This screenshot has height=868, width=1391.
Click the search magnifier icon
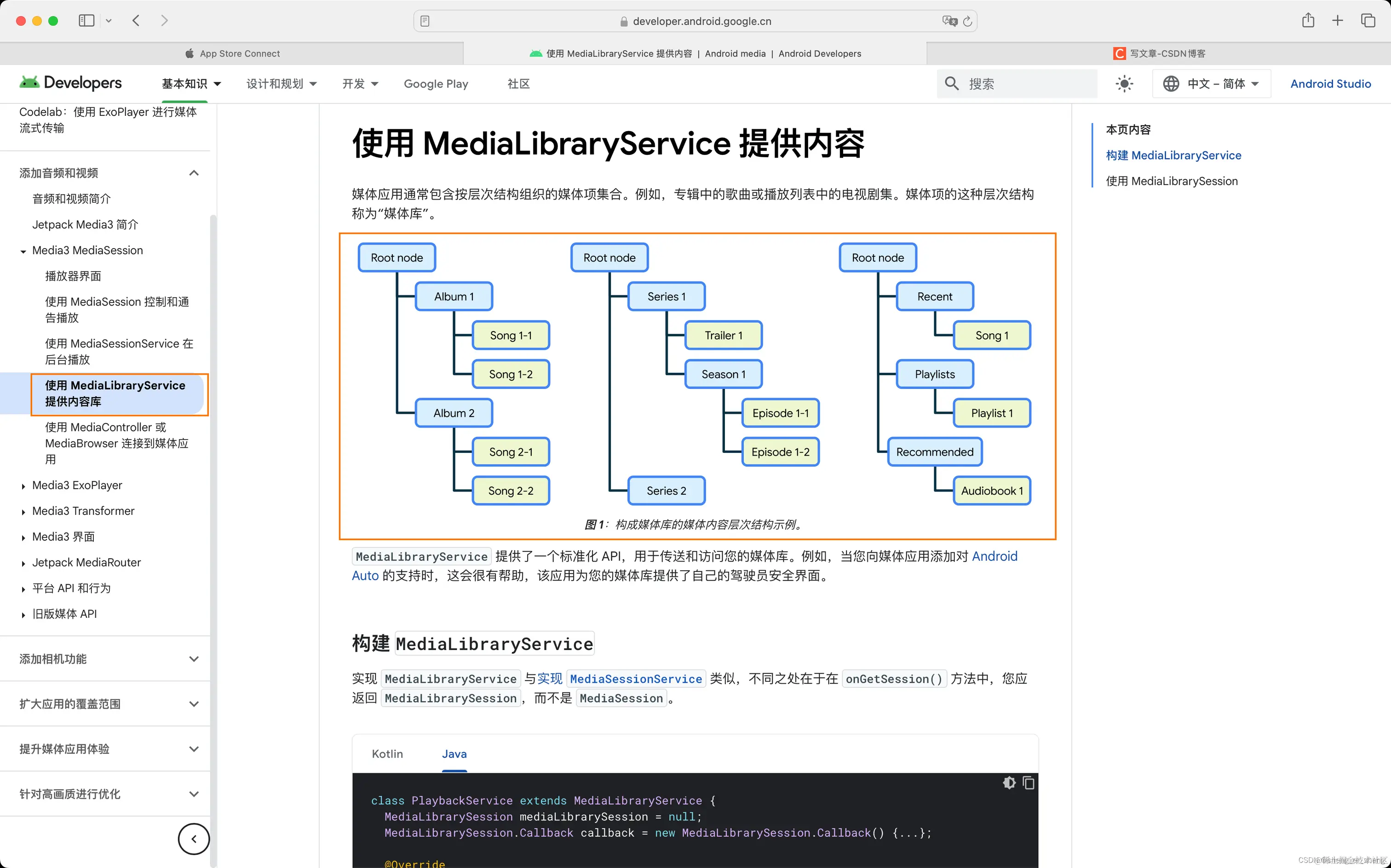(952, 83)
